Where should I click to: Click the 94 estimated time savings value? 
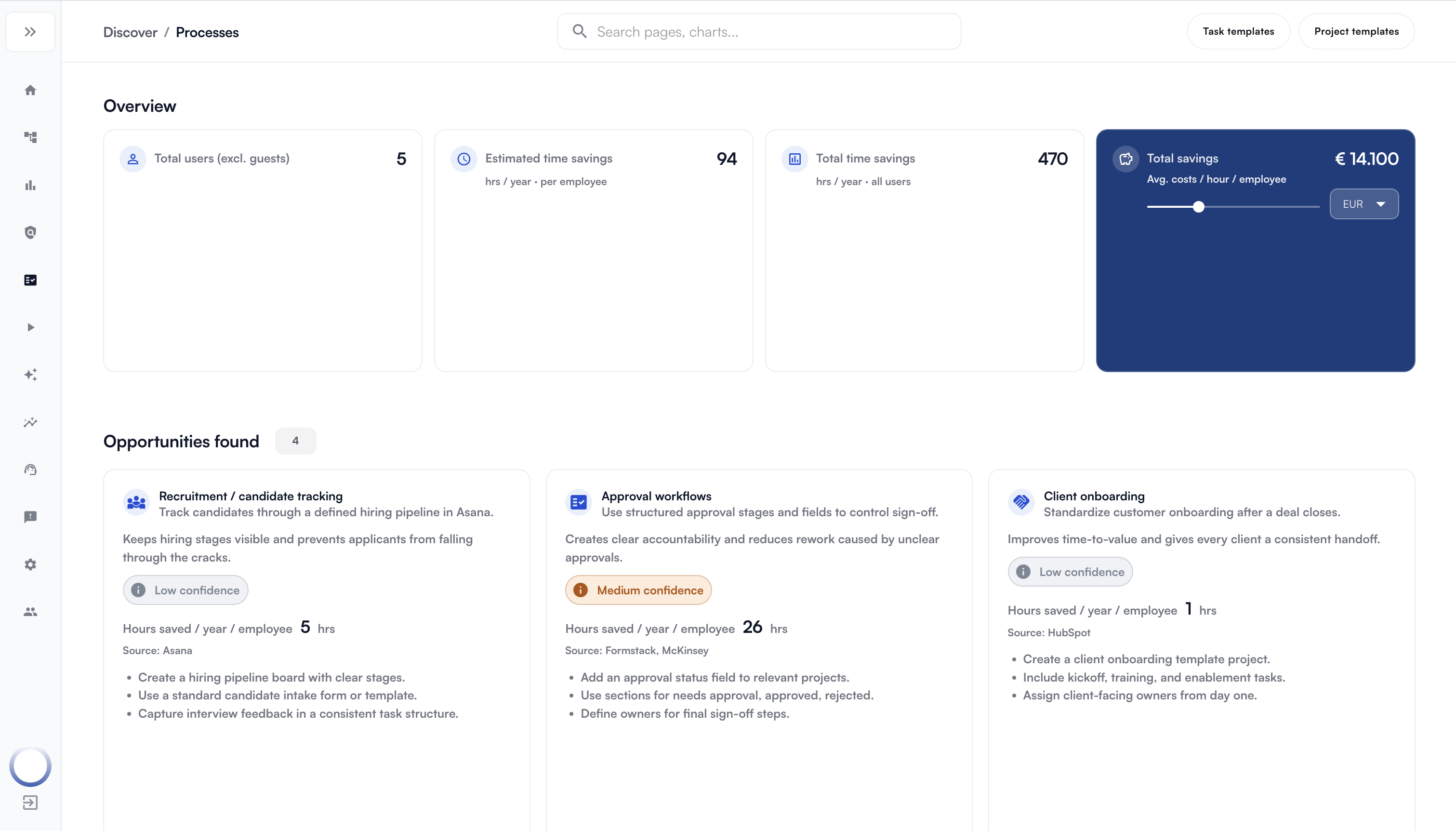pos(727,159)
